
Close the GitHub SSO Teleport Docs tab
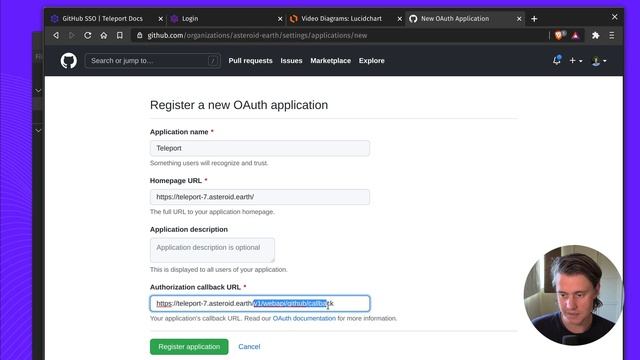[x=160, y=19]
